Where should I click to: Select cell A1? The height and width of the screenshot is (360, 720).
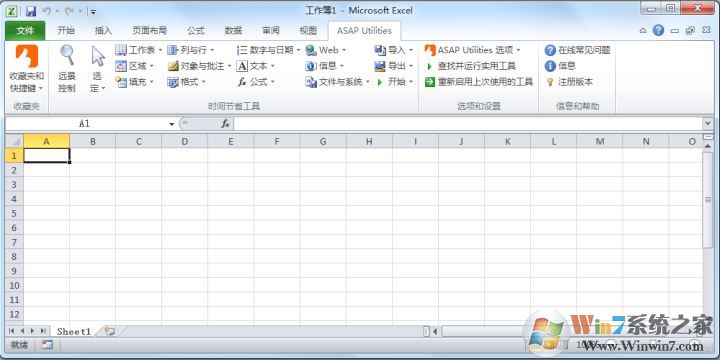pyautogui.click(x=46, y=155)
